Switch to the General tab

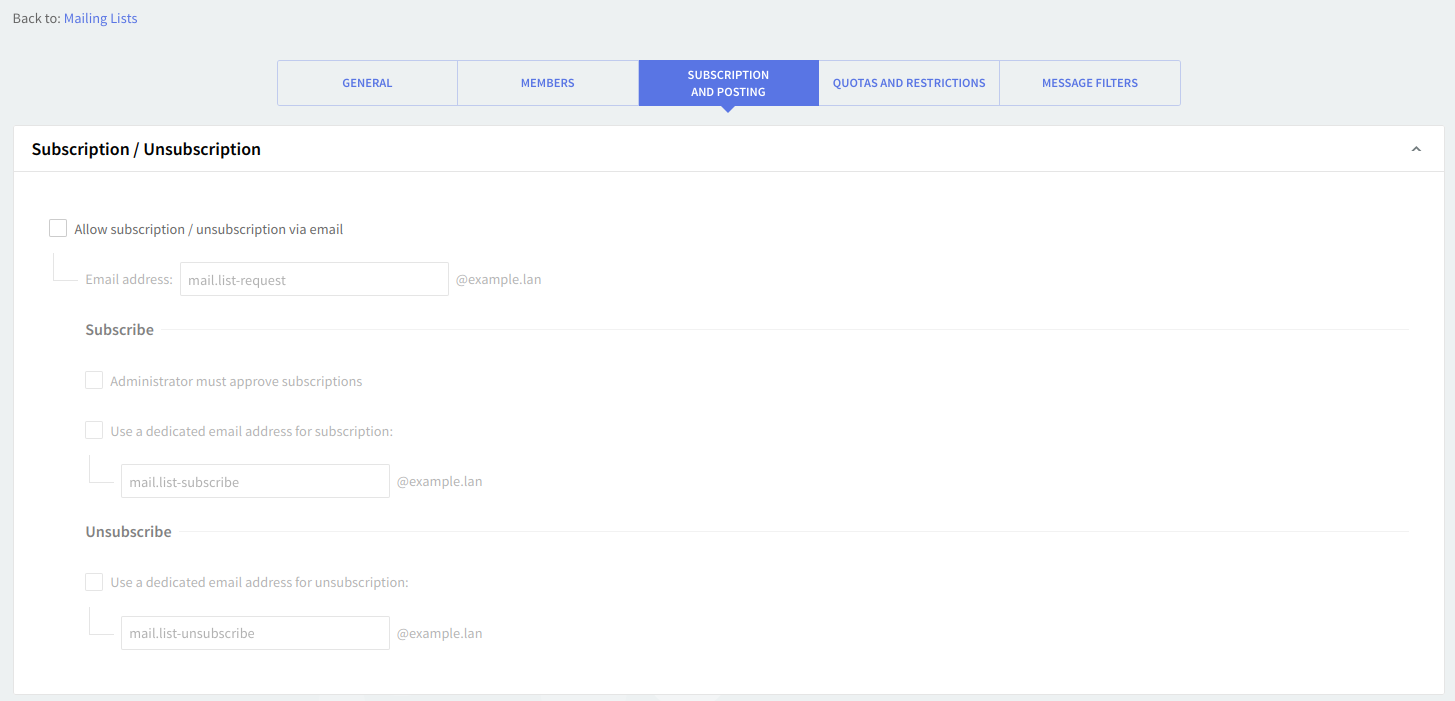[x=367, y=83]
